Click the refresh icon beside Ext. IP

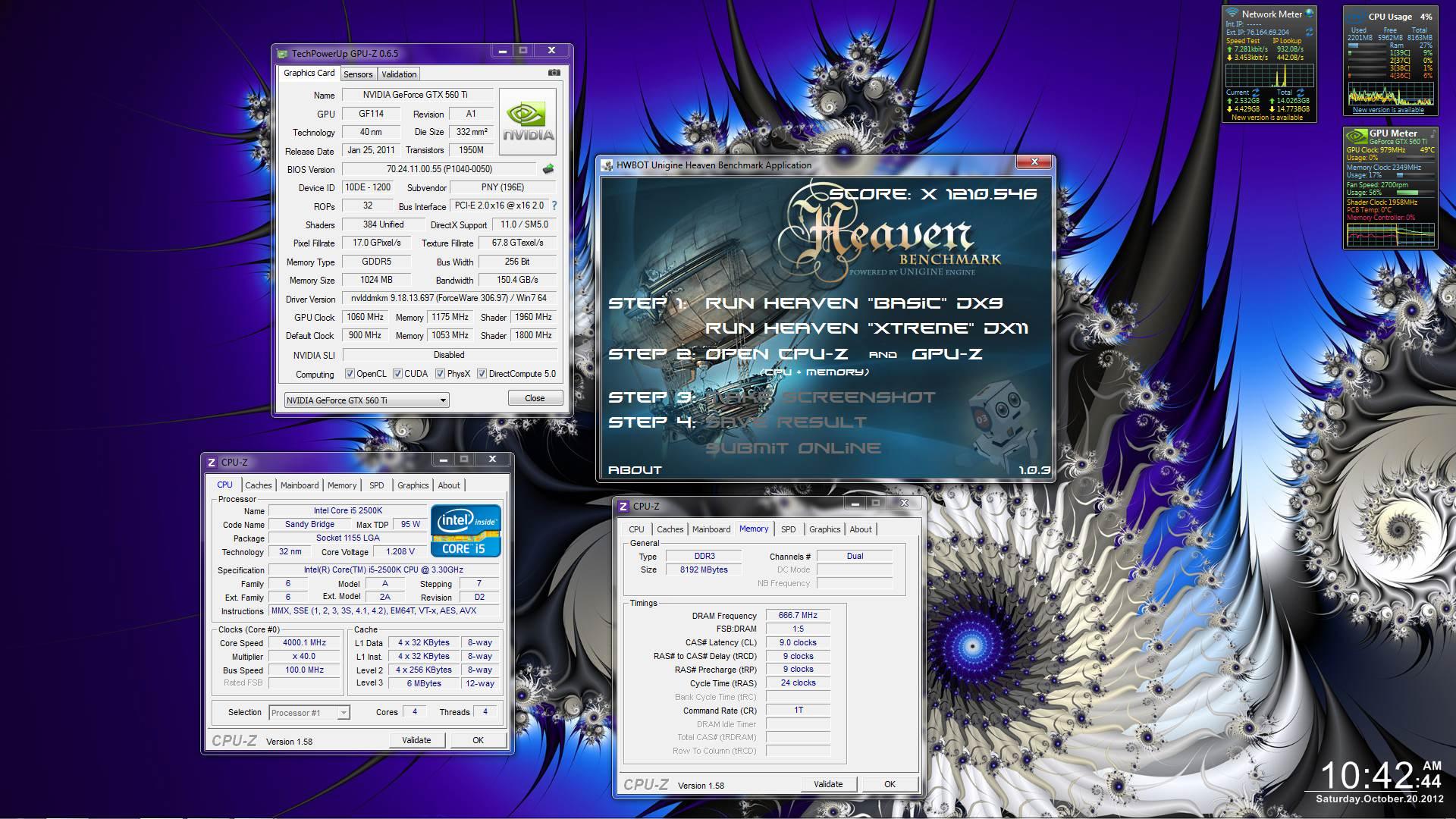point(1309,33)
